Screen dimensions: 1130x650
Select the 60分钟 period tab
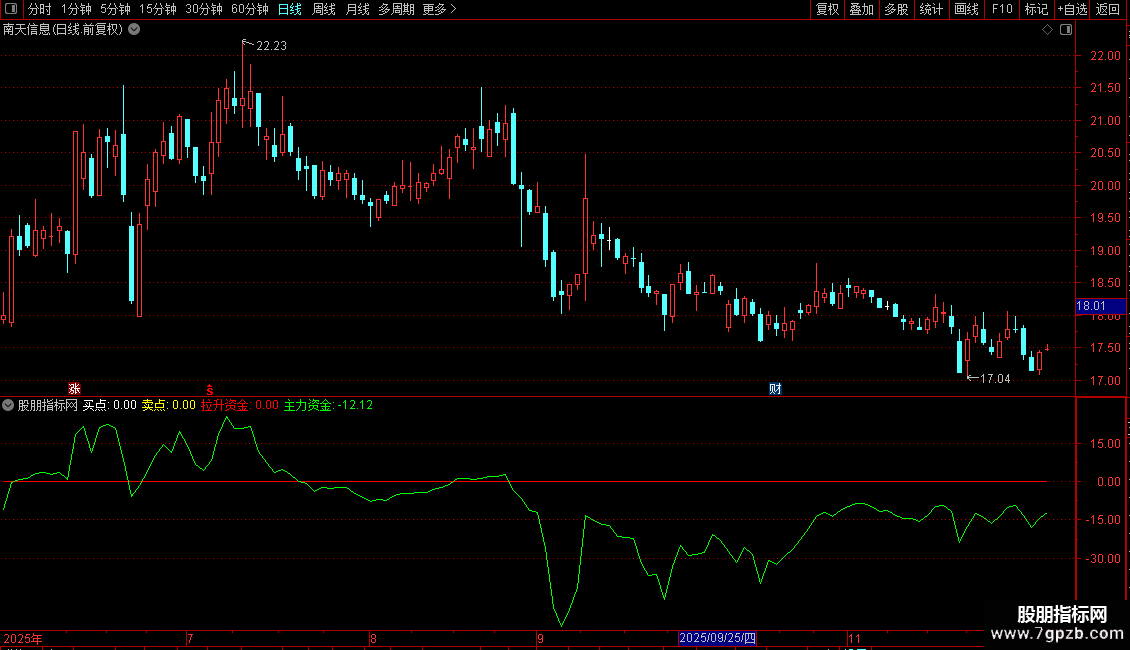click(x=250, y=9)
